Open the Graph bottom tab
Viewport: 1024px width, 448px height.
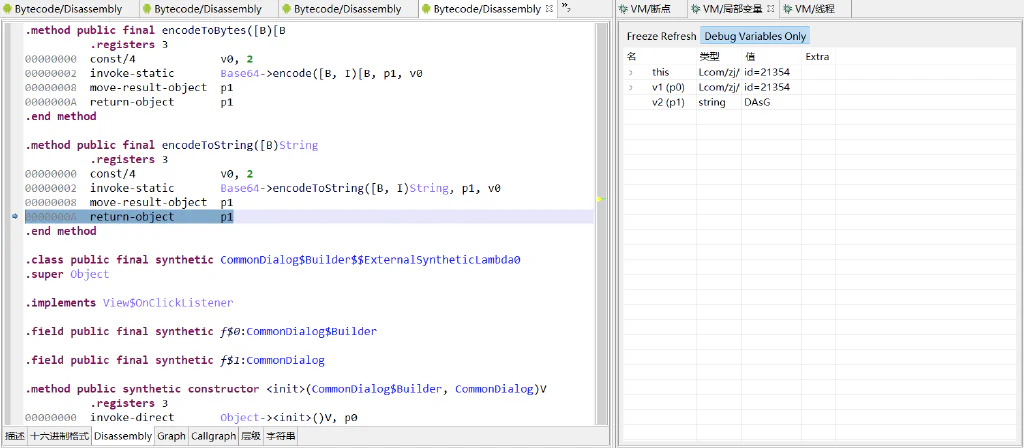click(x=171, y=436)
